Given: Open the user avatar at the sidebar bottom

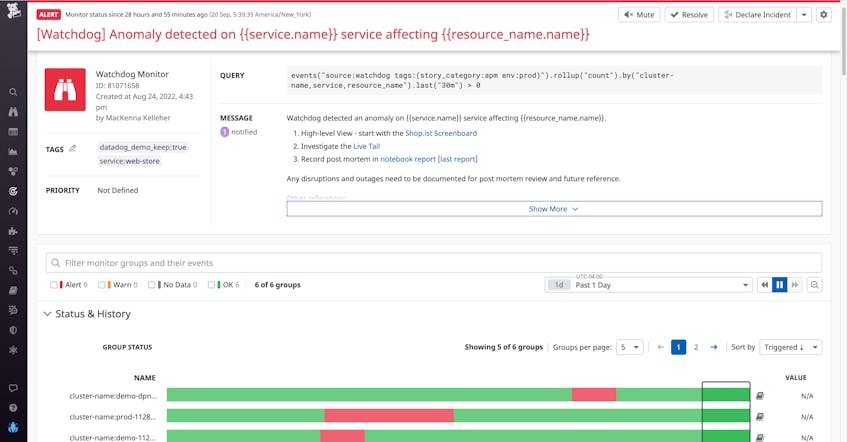Looking at the screenshot, I should pyautogui.click(x=13, y=427).
